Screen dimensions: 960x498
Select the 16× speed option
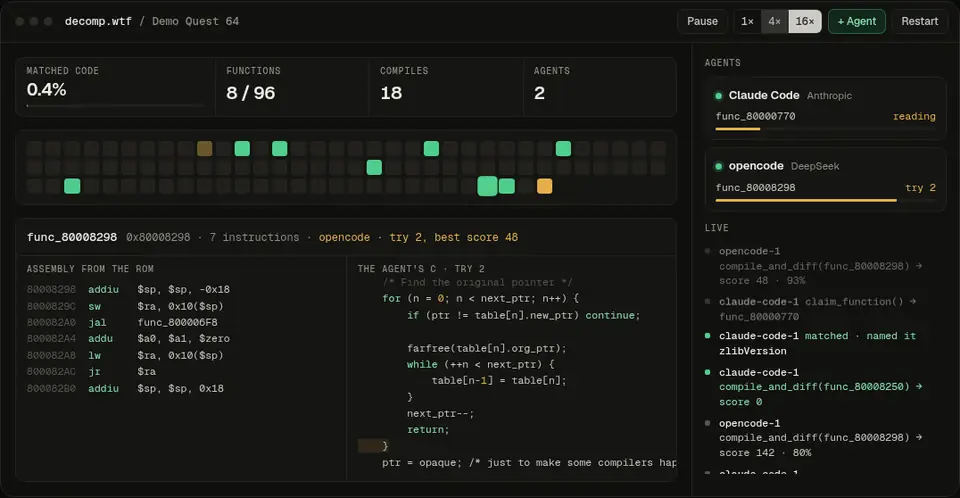click(804, 21)
